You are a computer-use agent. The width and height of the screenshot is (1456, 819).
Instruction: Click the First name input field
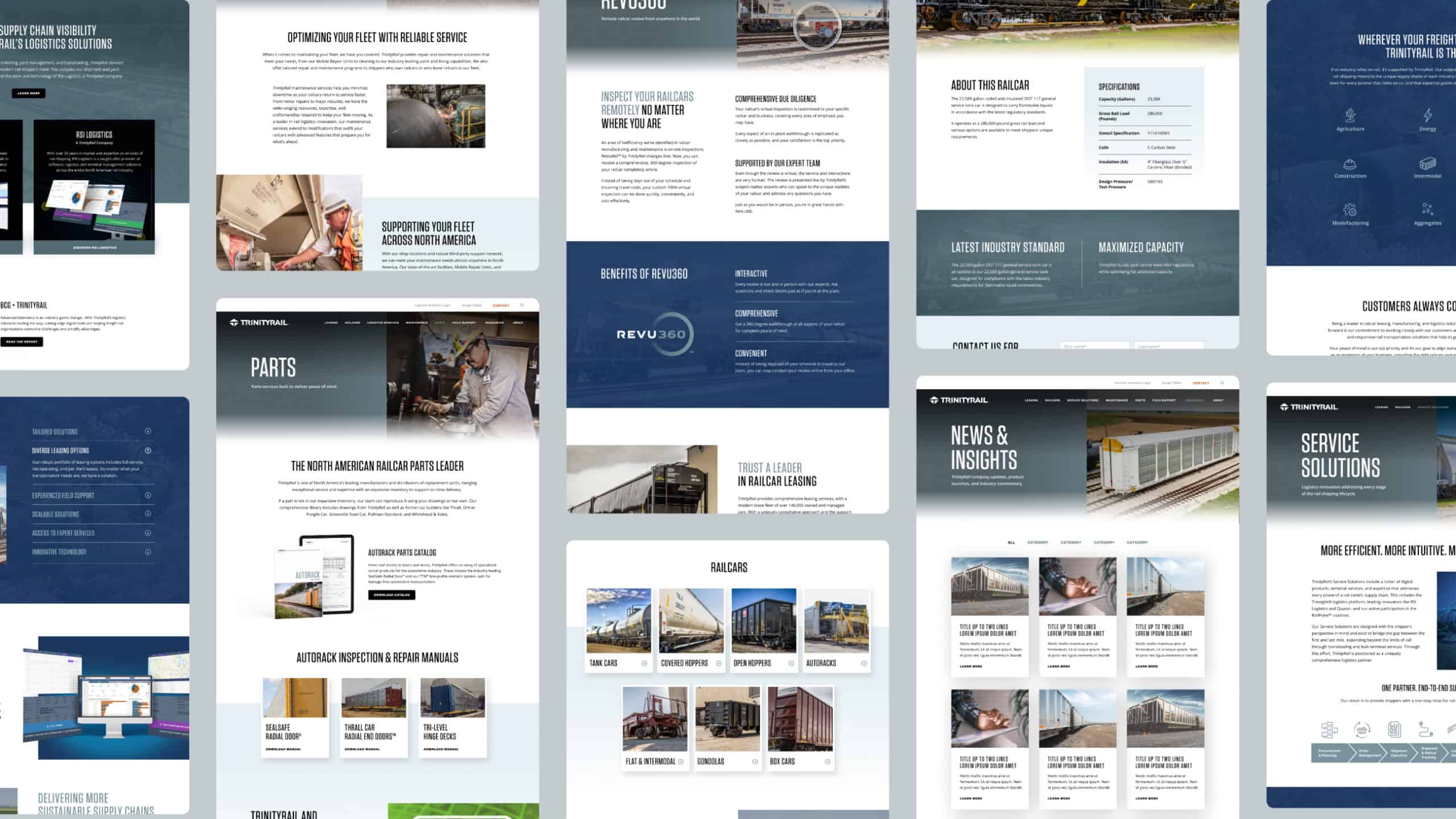1095,345
